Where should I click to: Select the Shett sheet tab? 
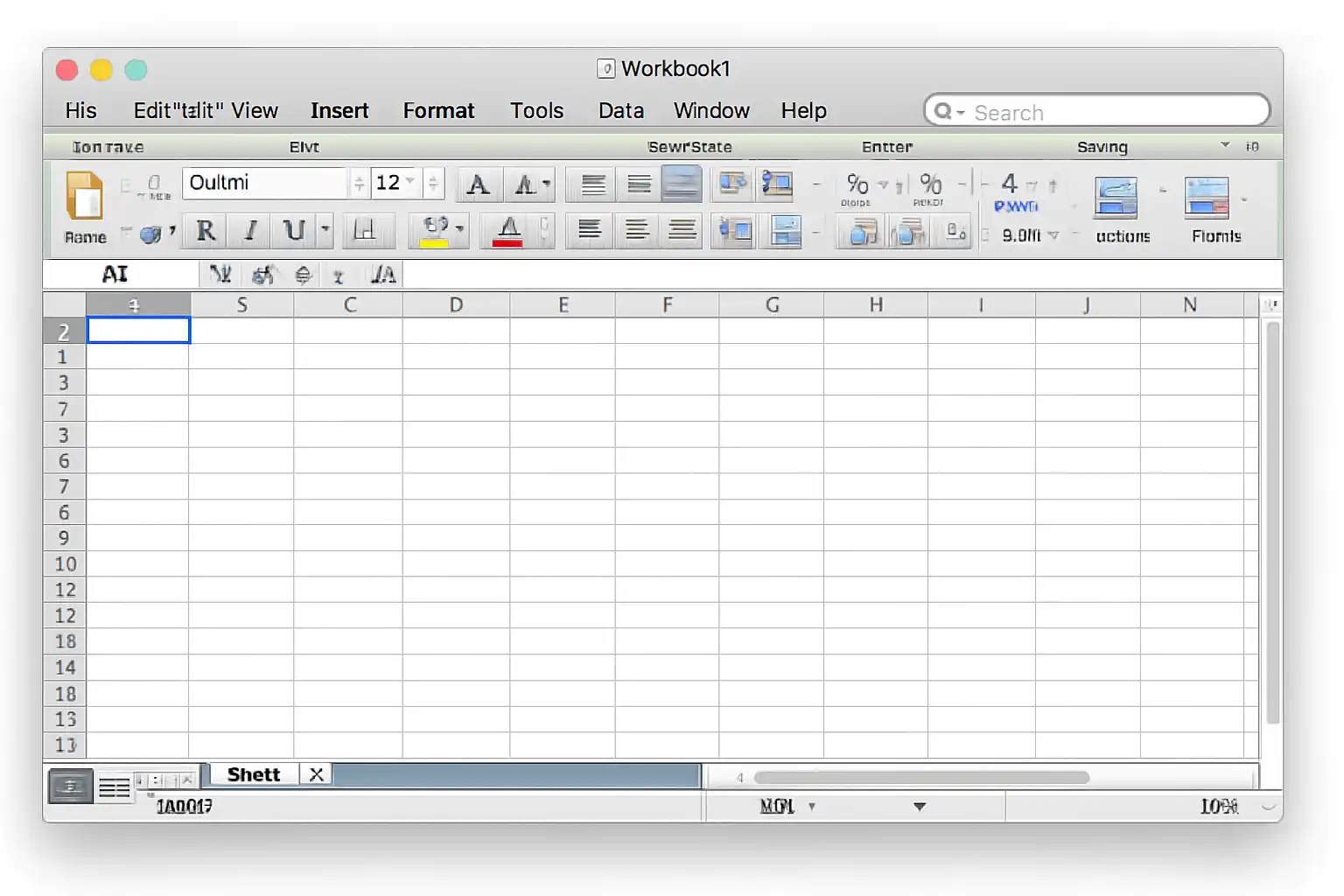254,774
